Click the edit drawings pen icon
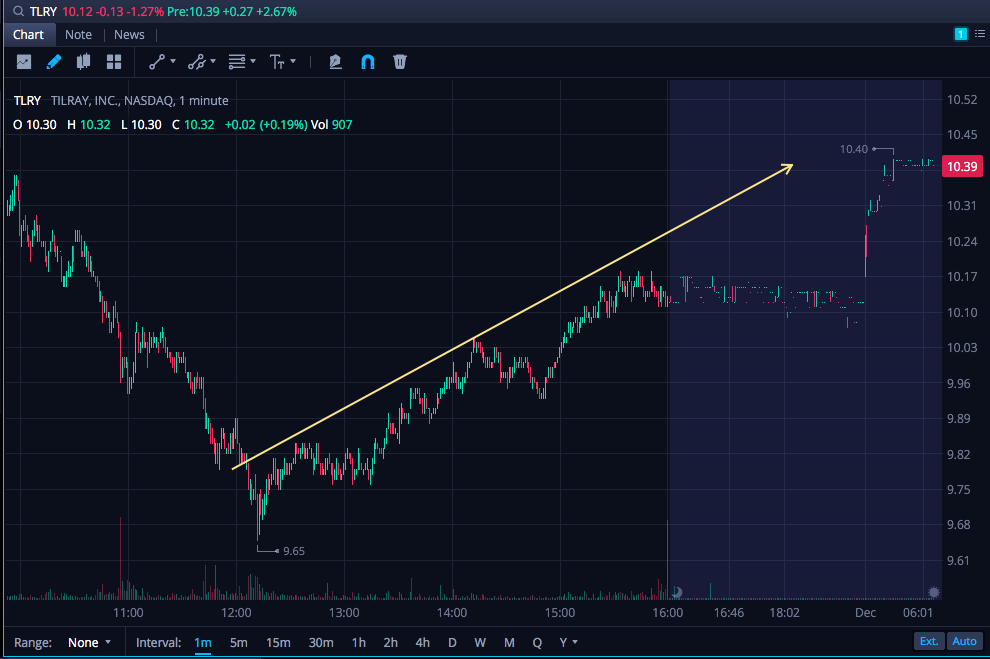990x659 pixels. tap(335, 62)
